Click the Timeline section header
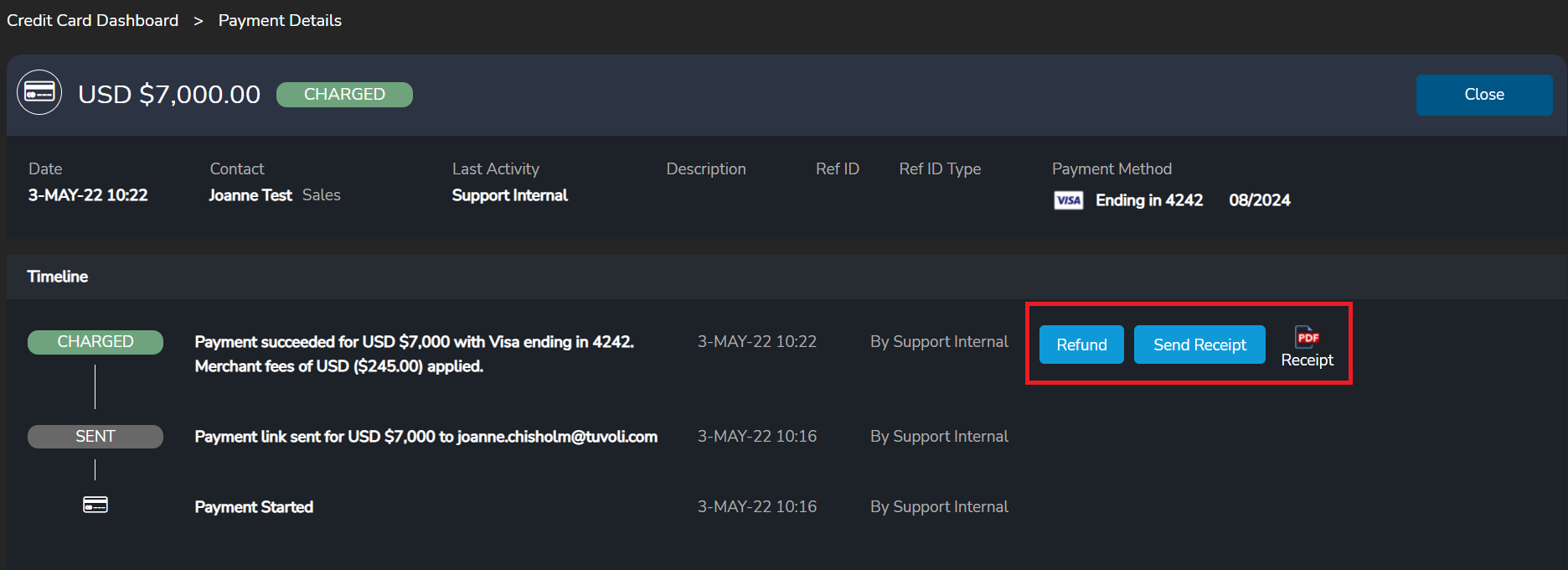 [58, 277]
